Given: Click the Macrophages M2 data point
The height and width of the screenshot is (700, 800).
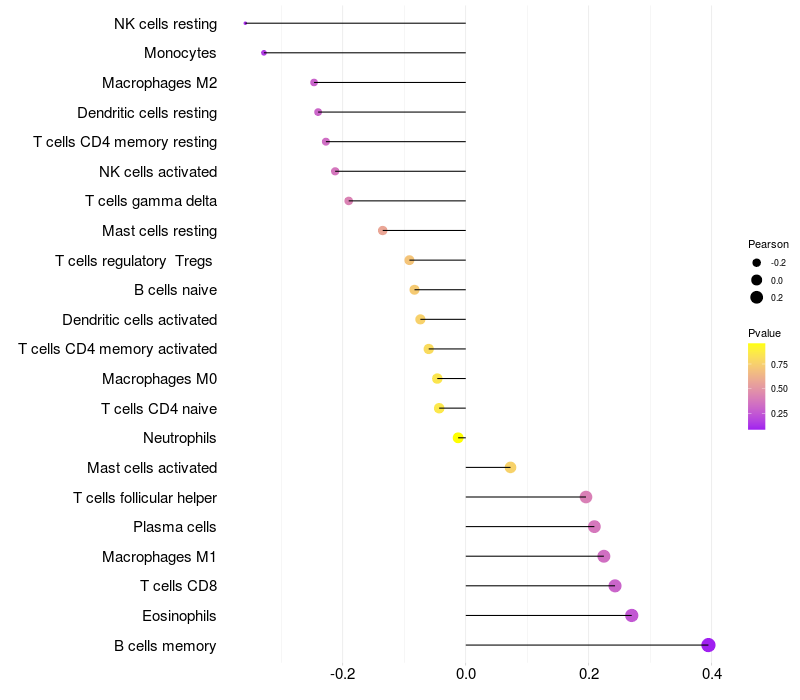Looking at the screenshot, I should tap(314, 82).
